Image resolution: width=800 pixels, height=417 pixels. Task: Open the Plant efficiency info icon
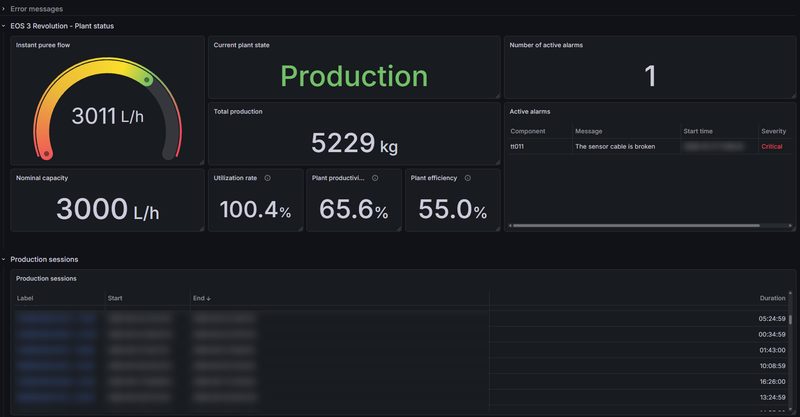pyautogui.click(x=467, y=178)
